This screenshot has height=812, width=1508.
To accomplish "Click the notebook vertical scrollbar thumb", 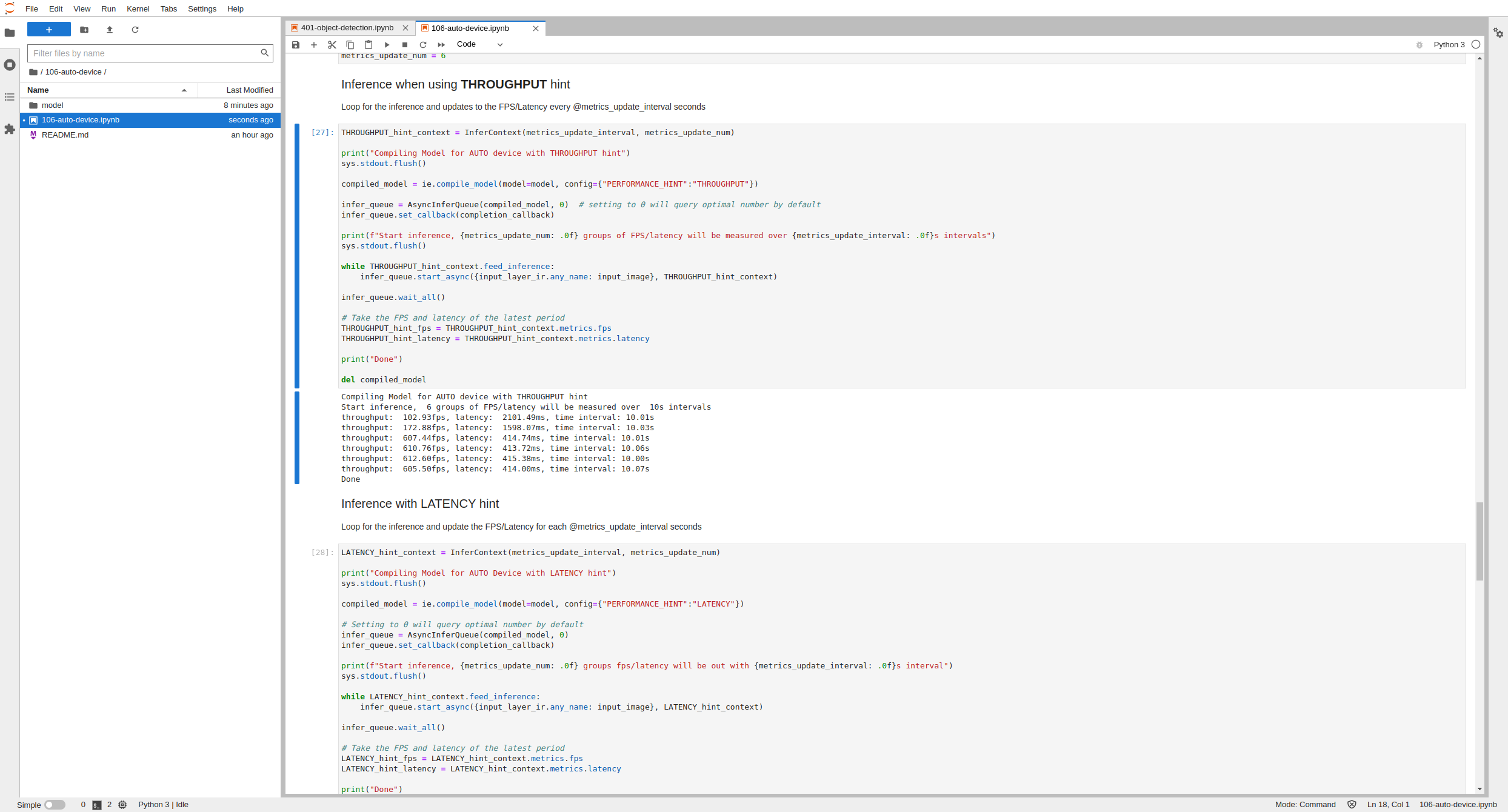I will pyautogui.click(x=1480, y=541).
